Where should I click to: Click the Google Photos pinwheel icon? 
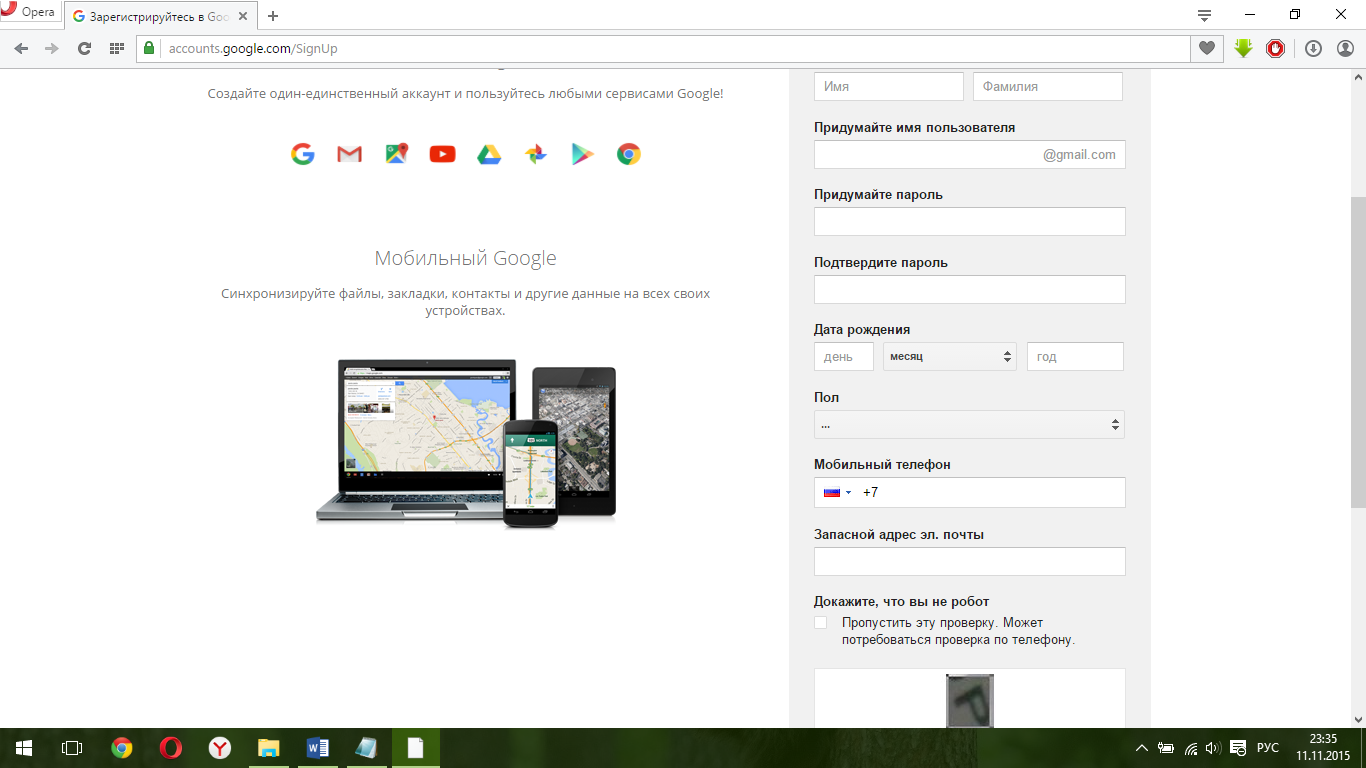pyautogui.click(x=536, y=154)
